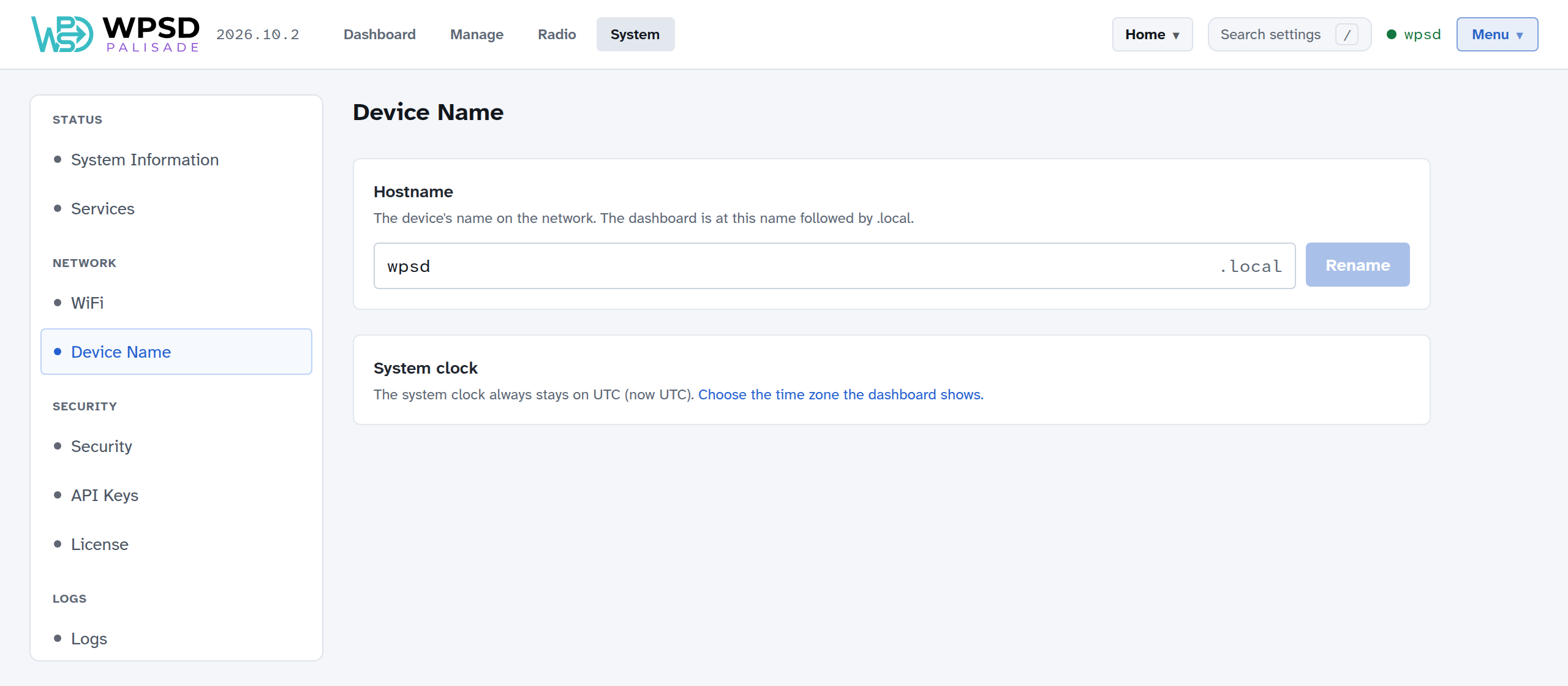The width and height of the screenshot is (1568, 686).
Task: Follow the Choose the time zone link
Action: (x=841, y=395)
